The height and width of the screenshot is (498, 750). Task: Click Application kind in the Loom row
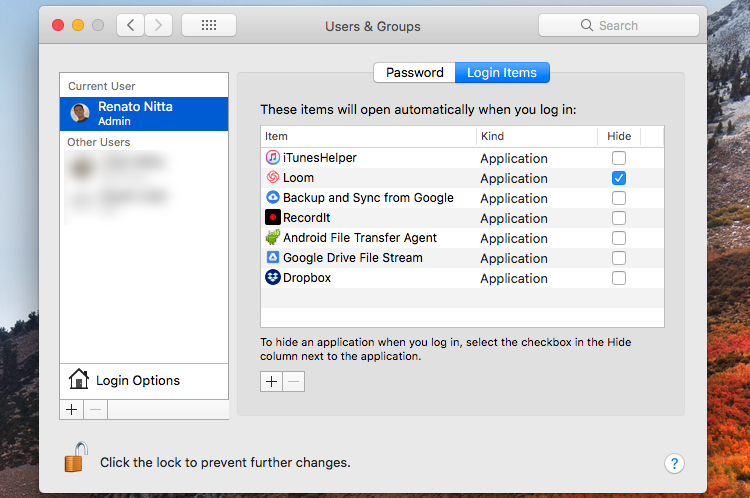click(514, 178)
